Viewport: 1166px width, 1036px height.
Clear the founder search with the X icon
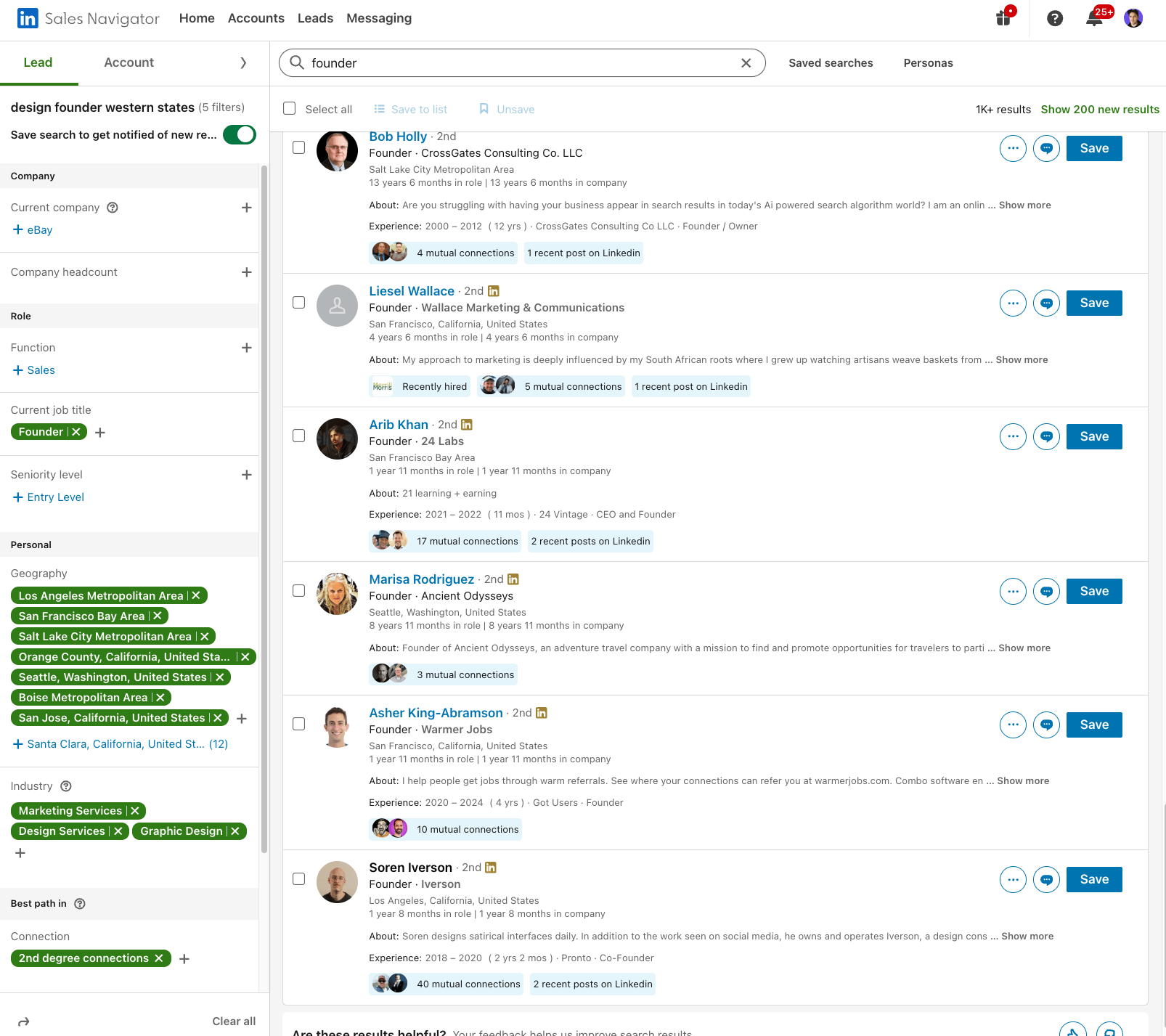click(x=746, y=63)
